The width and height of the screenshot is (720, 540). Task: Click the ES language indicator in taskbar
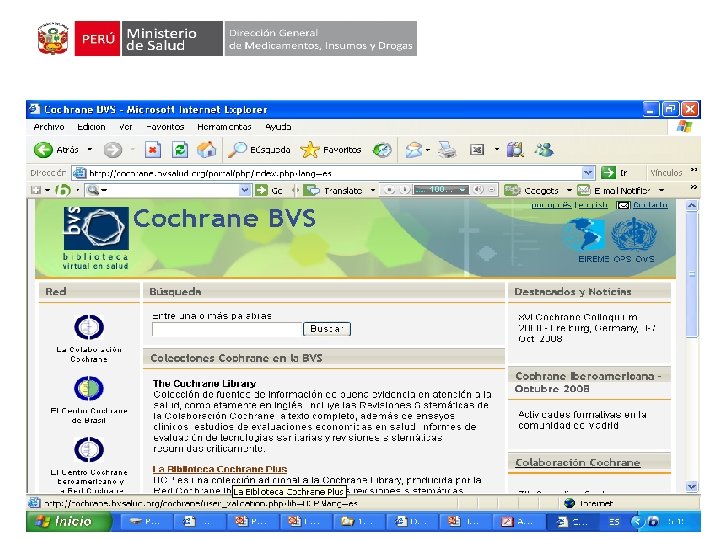pyautogui.click(x=613, y=522)
